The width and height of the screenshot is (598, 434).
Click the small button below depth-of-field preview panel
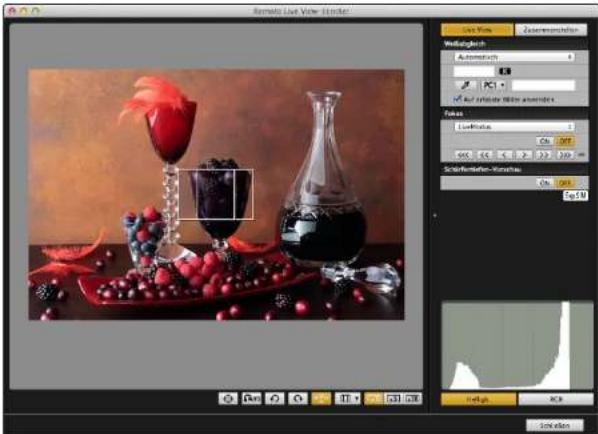coord(575,196)
